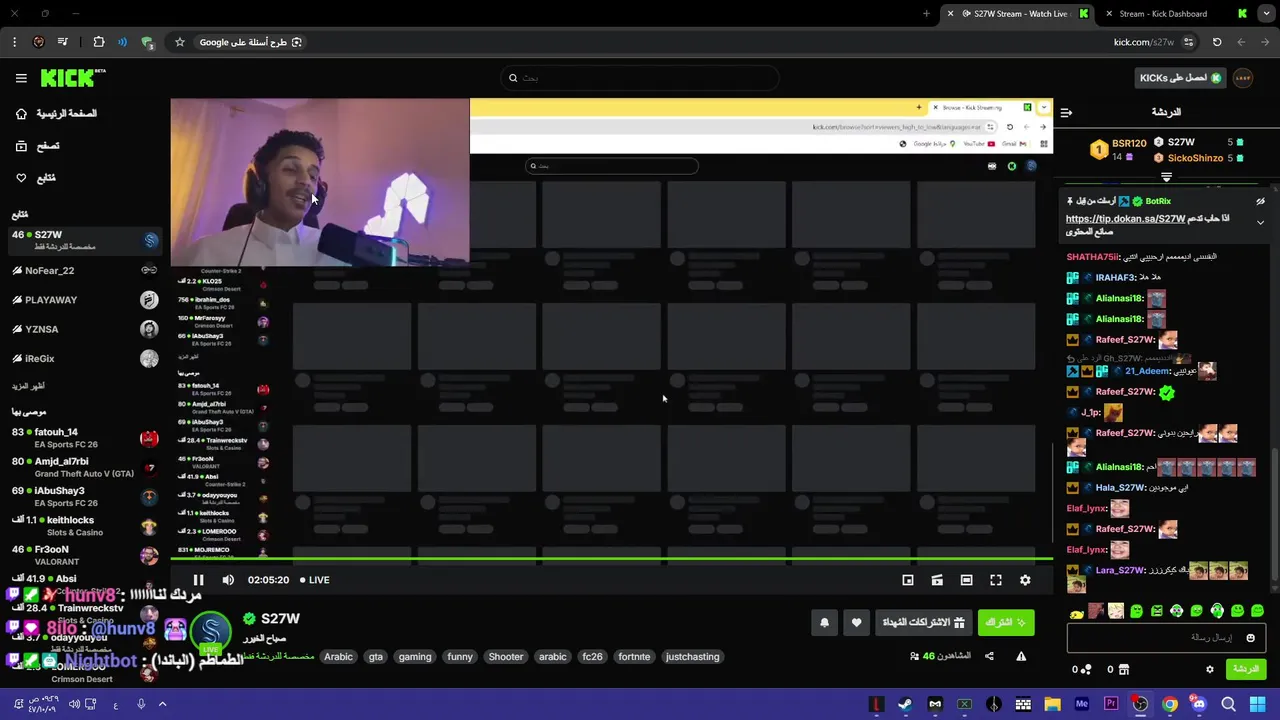
Task: Collapse the pinned BotRix message
Action: pos(1260,222)
